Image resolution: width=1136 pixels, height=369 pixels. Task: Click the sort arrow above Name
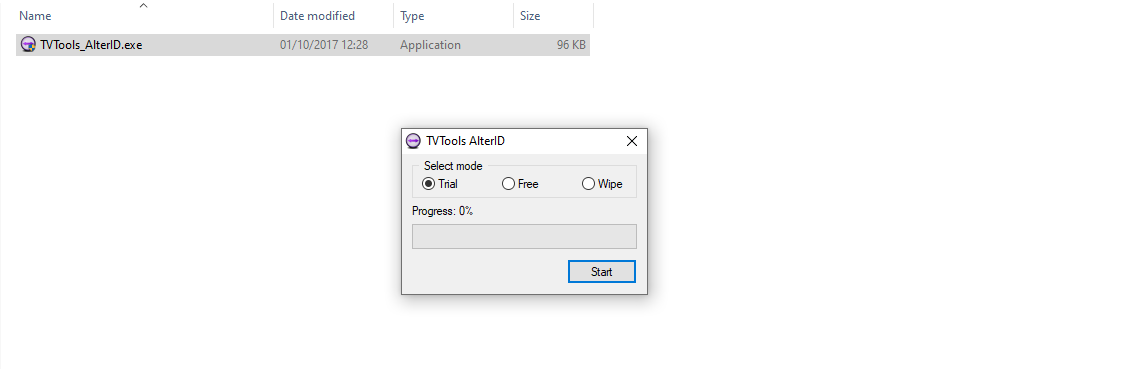tap(143, 5)
